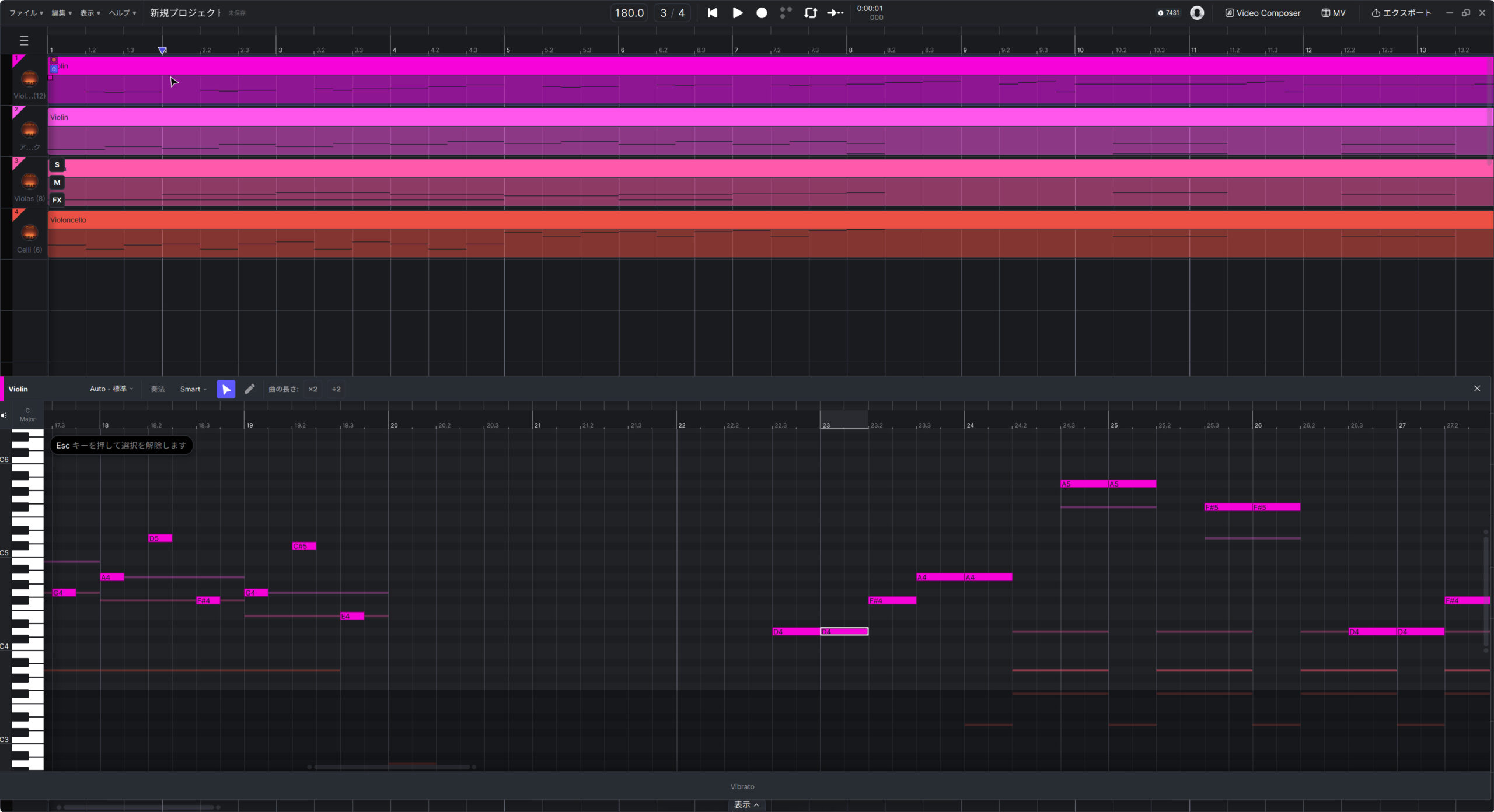Open the Auto - 標準 dropdown
Viewport: 1494px width, 812px height.
[x=111, y=389]
